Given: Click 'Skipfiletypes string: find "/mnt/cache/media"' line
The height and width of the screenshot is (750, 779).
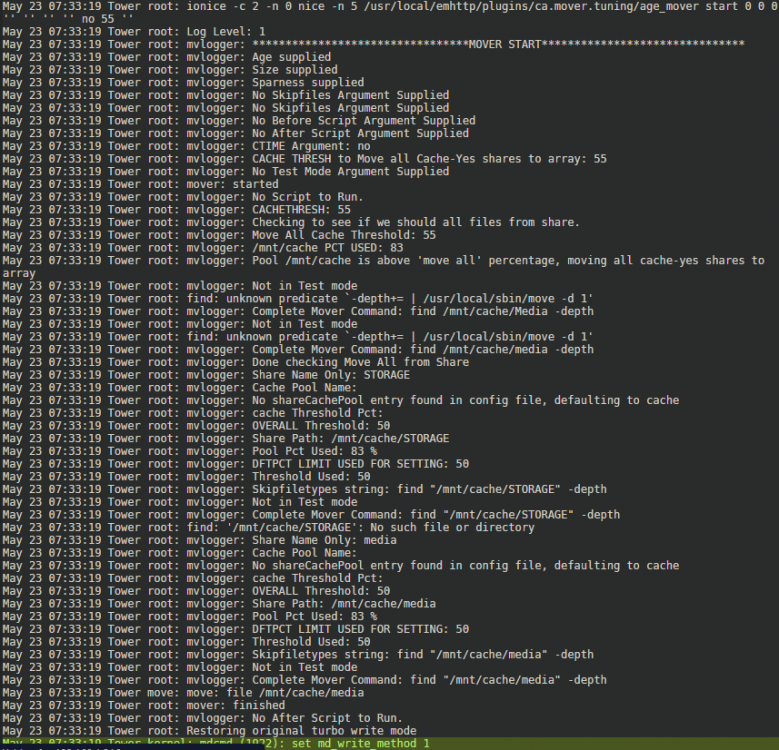Looking at the screenshot, I should tap(298, 655).
